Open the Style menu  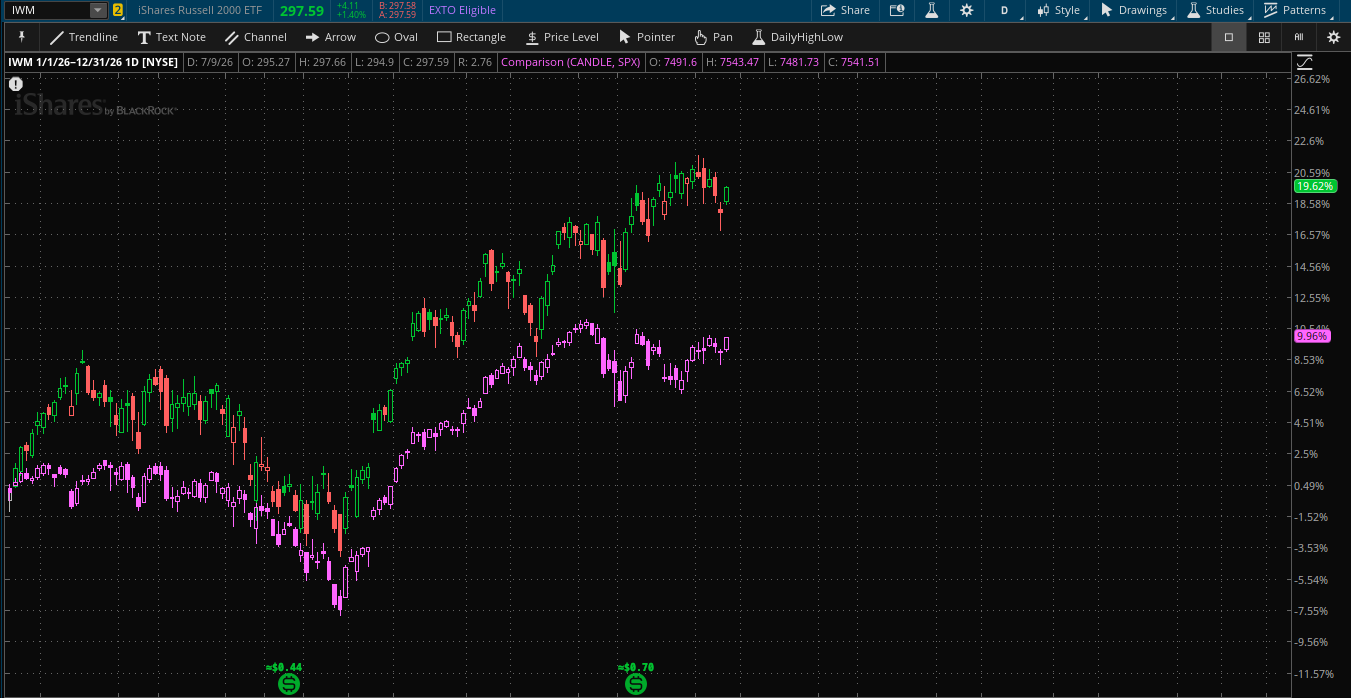tap(1059, 10)
